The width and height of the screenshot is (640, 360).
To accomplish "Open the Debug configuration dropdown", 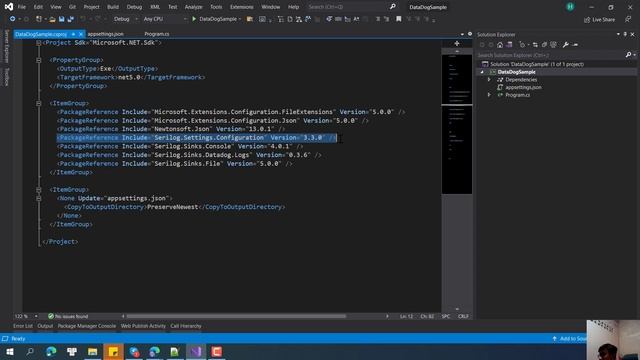I will pos(125,19).
